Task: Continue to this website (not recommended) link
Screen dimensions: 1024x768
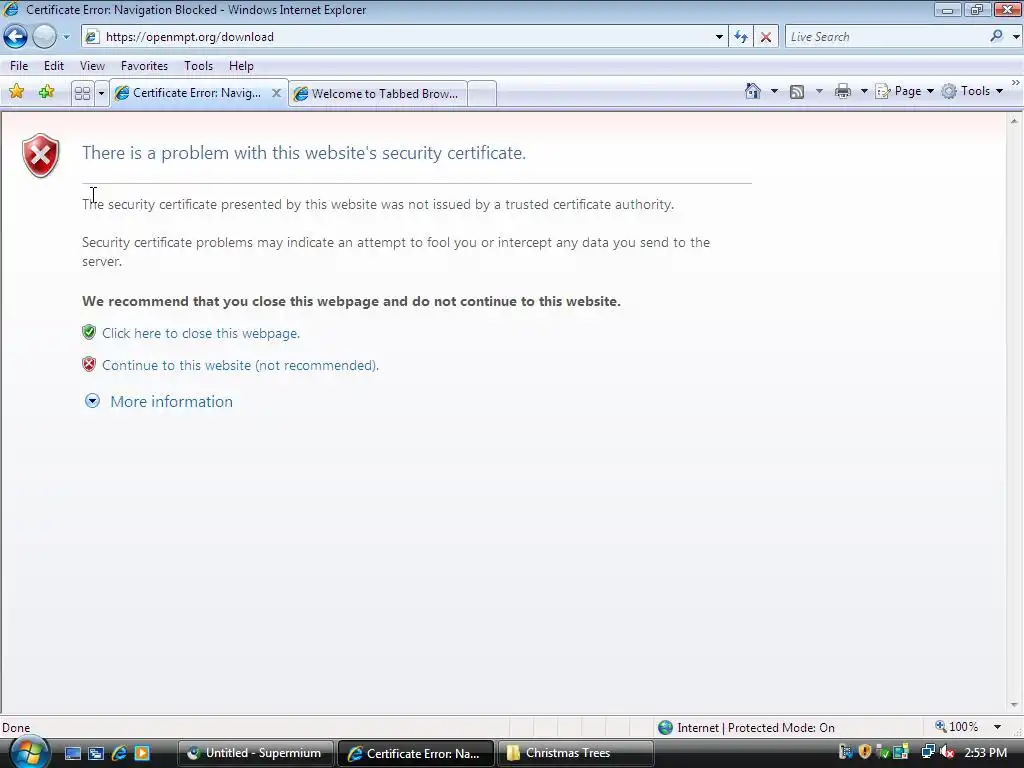Action: pos(240,365)
